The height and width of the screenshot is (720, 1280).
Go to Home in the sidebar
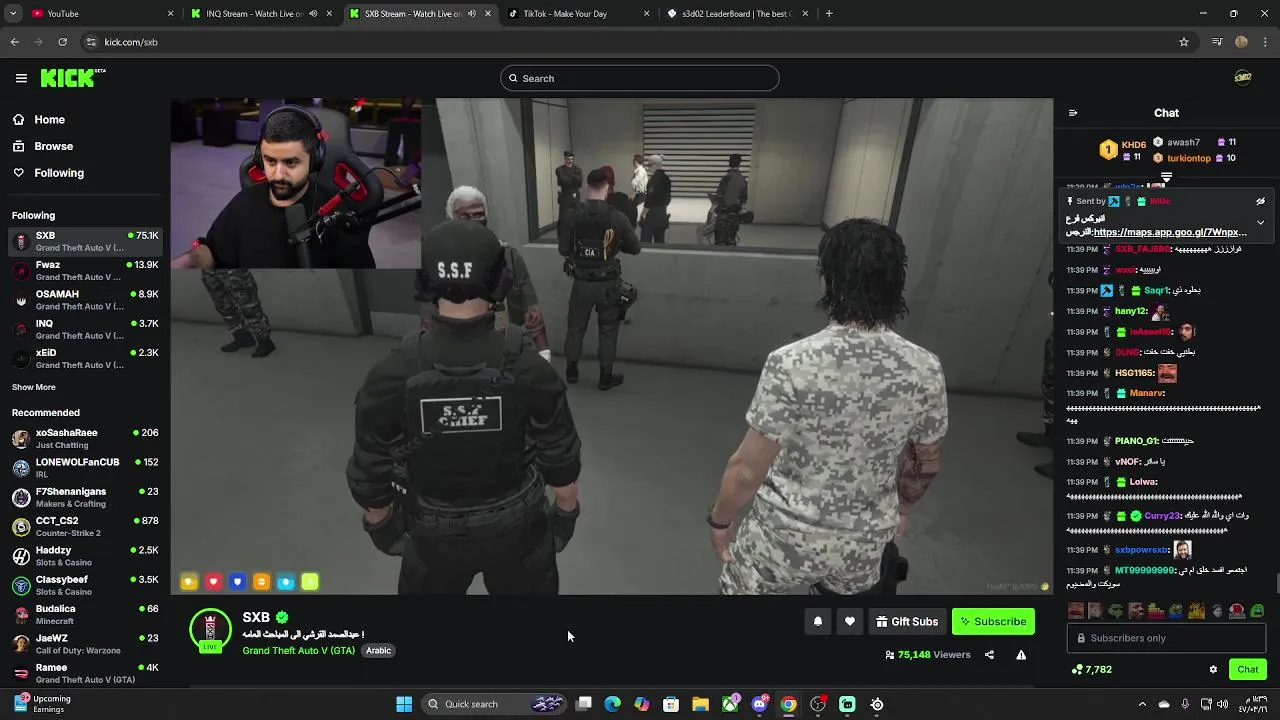point(49,120)
